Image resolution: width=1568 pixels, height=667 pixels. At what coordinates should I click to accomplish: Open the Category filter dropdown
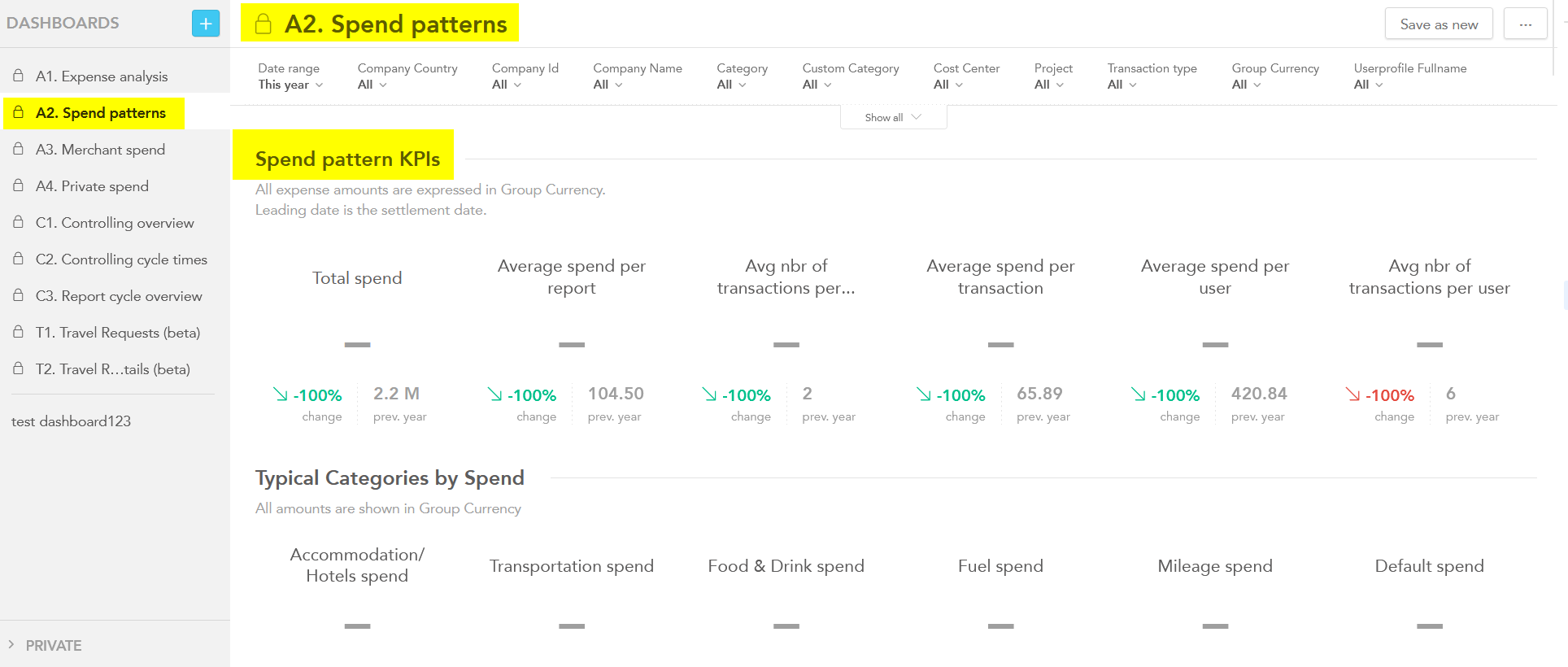coord(731,85)
